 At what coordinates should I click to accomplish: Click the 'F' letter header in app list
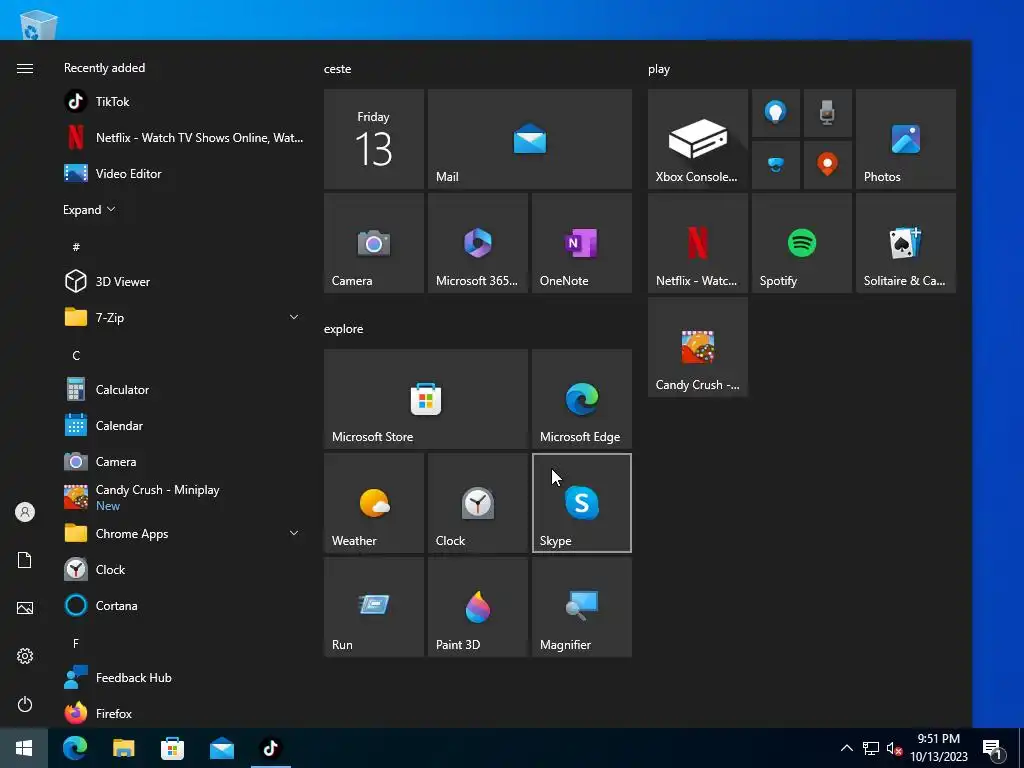(76, 643)
